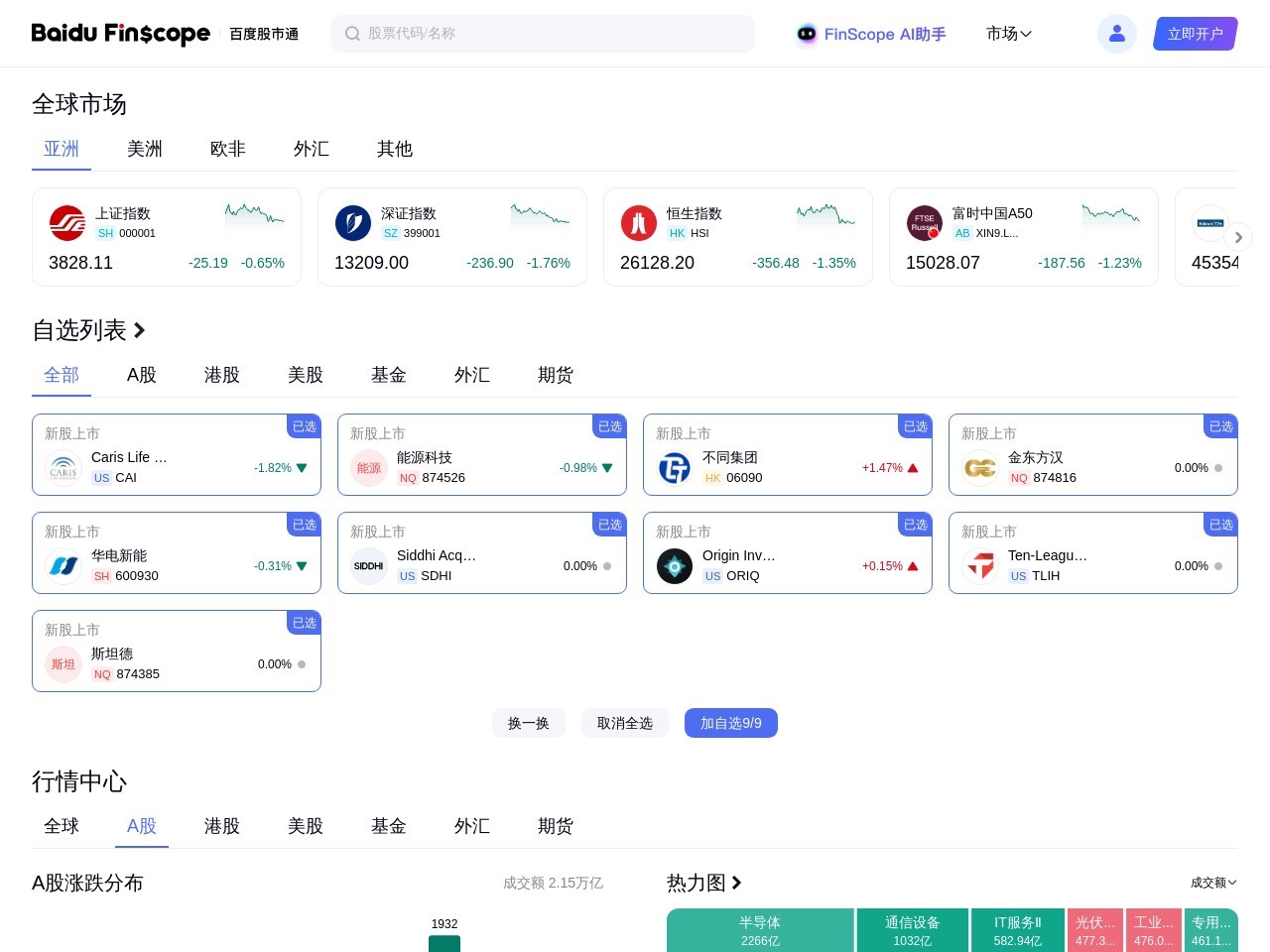Screen dimensions: 1270x952
Task: Expand the 成交额 heatmap dropdown
Action: pyautogui.click(x=1213, y=883)
